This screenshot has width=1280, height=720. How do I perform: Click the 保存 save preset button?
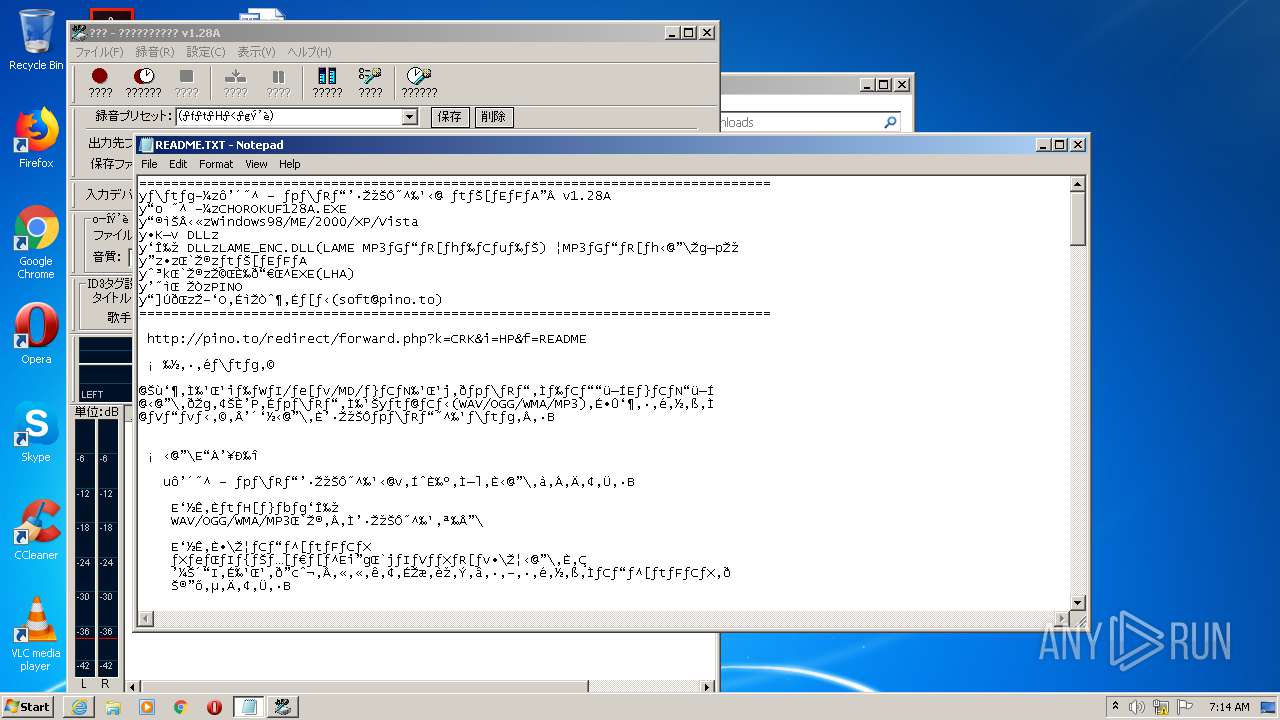tap(450, 117)
